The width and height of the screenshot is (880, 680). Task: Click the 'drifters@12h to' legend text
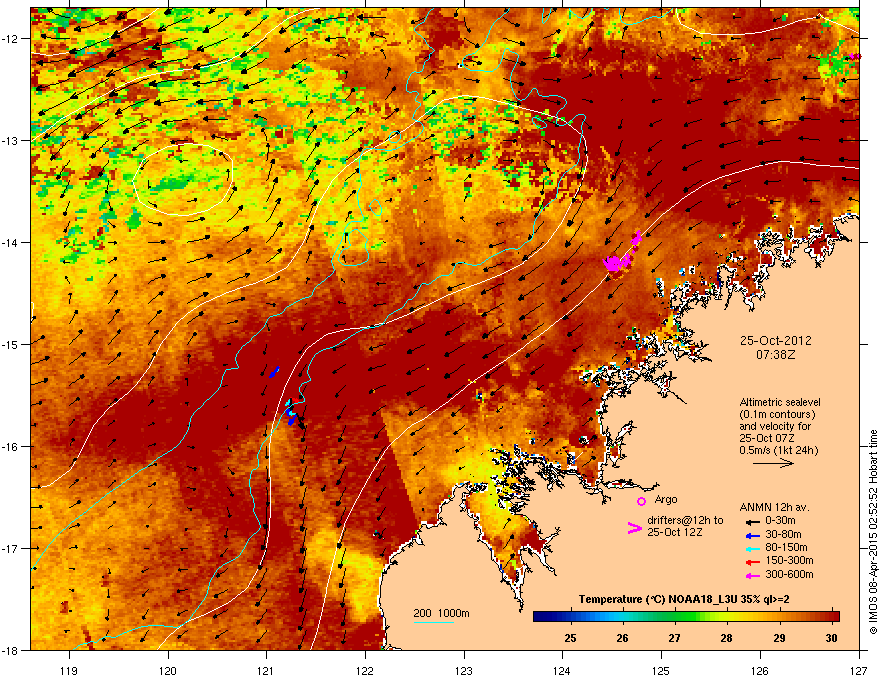click(685, 520)
